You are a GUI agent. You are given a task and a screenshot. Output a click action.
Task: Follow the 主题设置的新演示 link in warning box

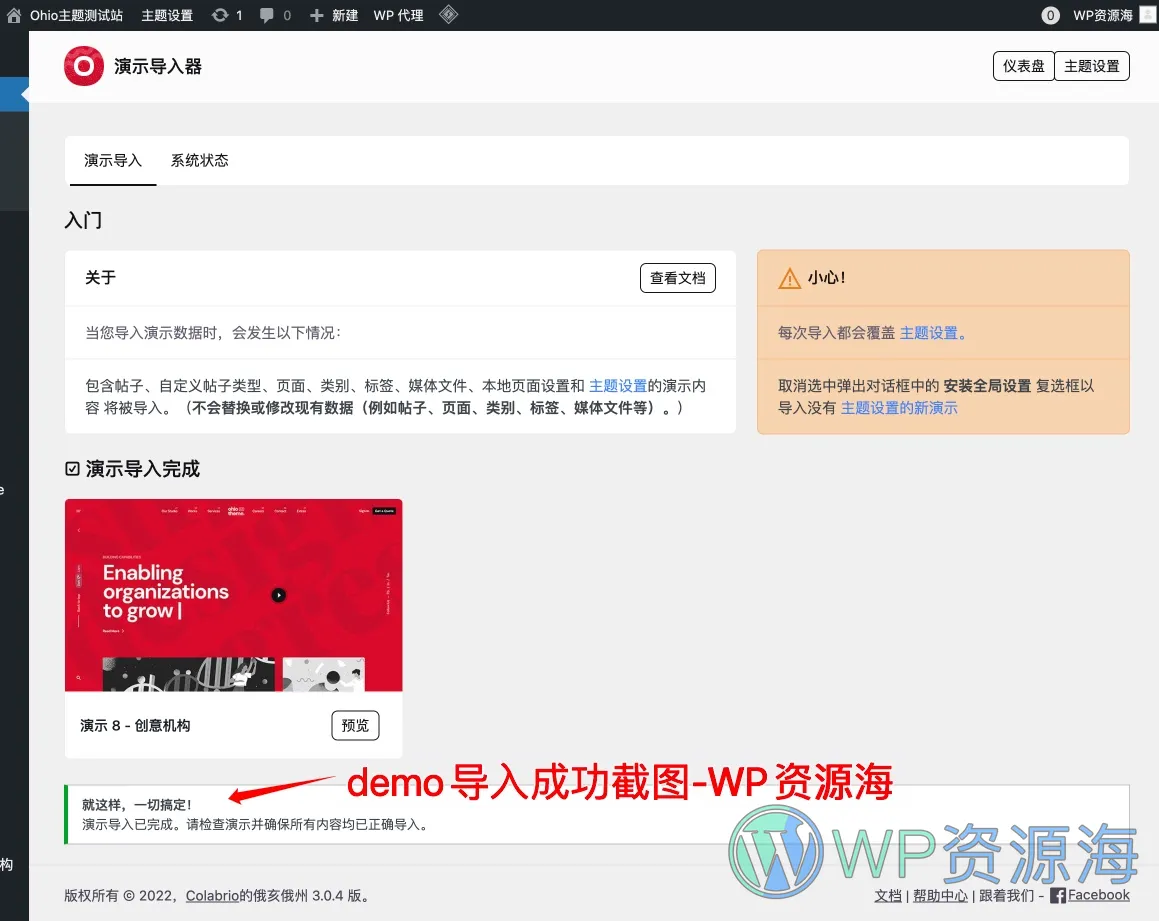899,408
